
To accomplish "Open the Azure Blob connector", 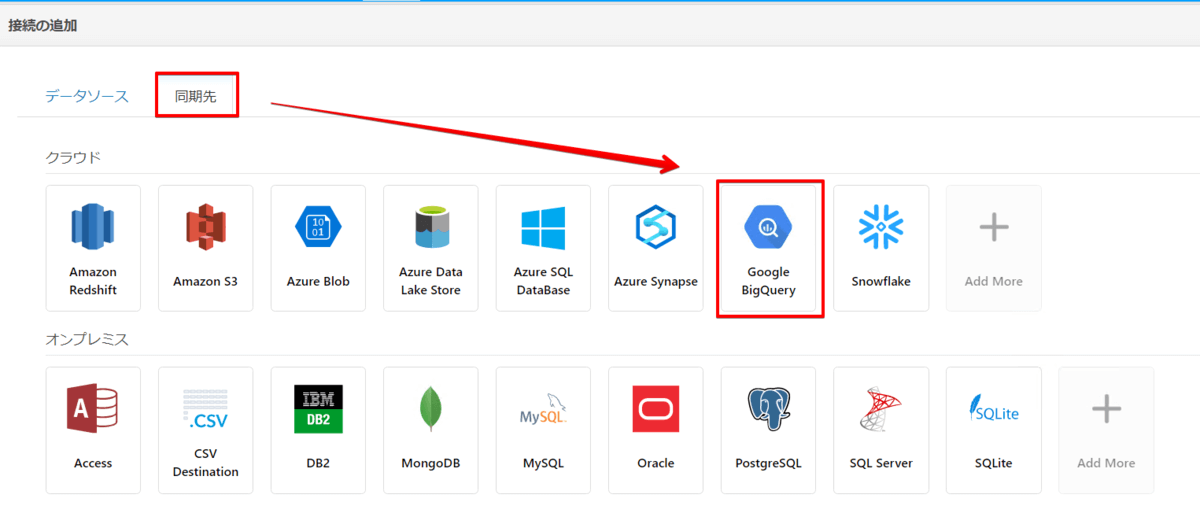I will coord(318,248).
